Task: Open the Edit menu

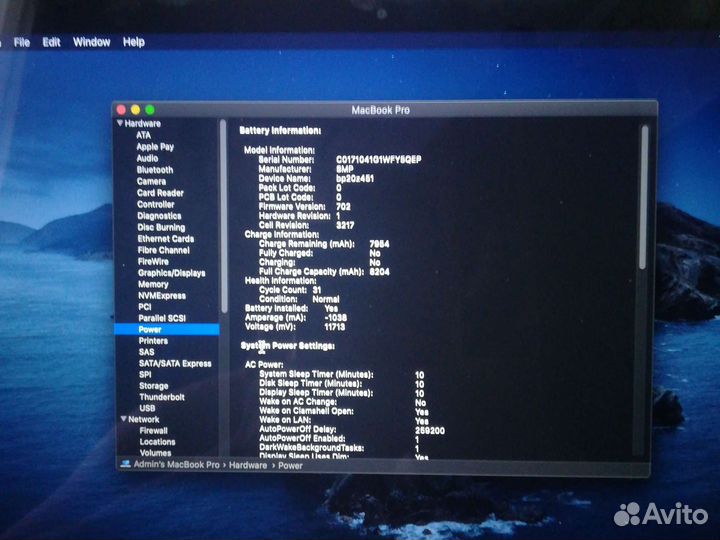Action: (51, 42)
